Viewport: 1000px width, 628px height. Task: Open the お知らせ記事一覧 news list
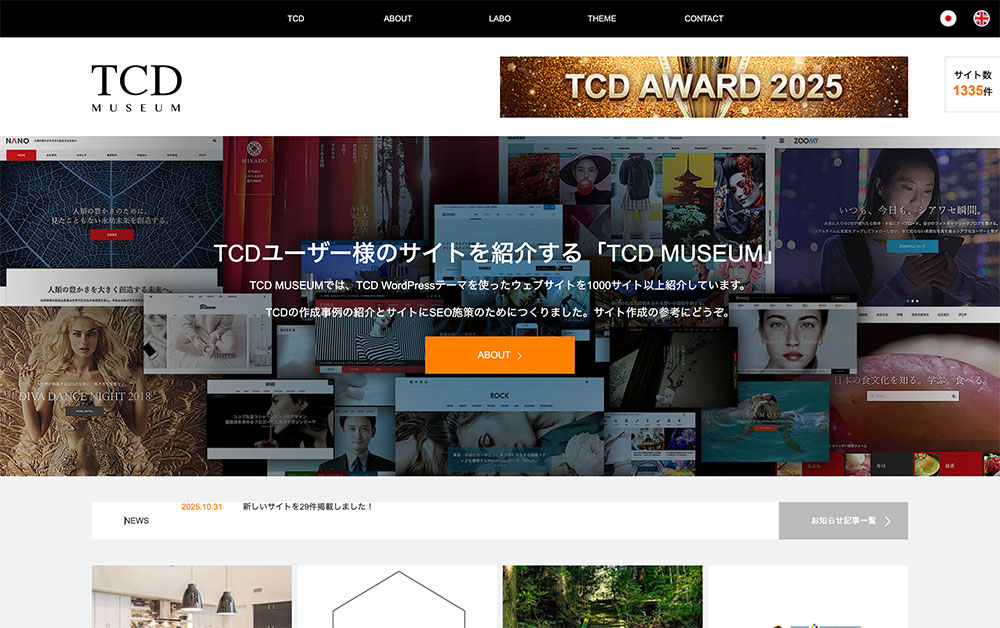point(843,520)
